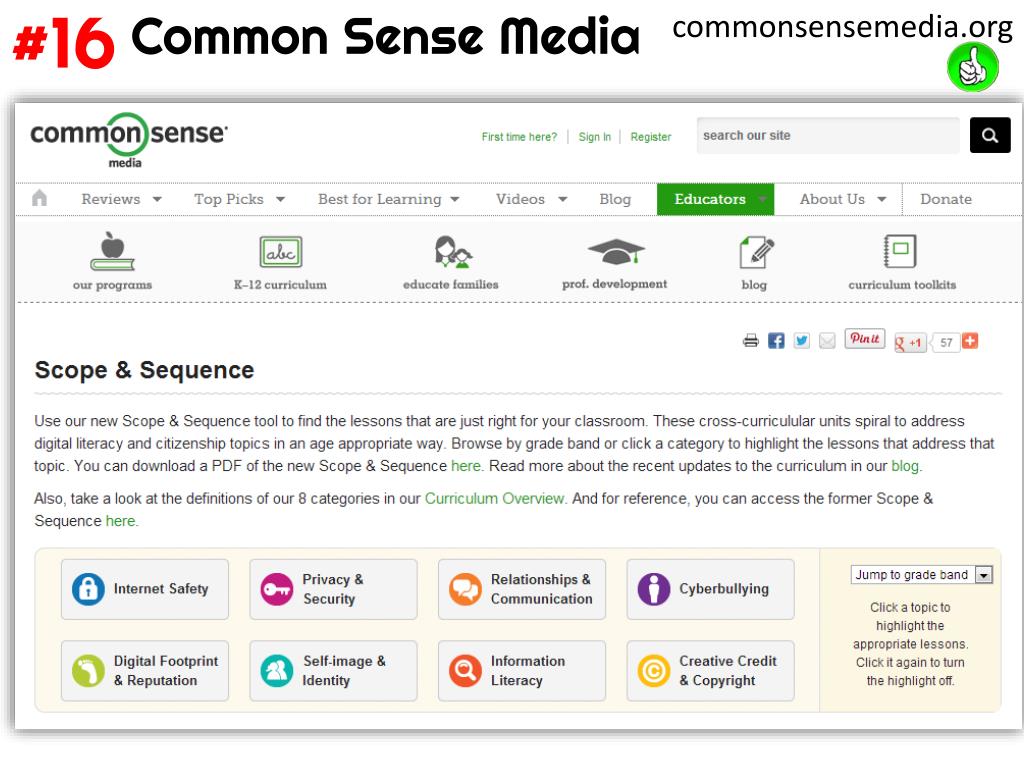The height and width of the screenshot is (768, 1024).
Task: Share page via Twitter icon
Action: coord(801,340)
